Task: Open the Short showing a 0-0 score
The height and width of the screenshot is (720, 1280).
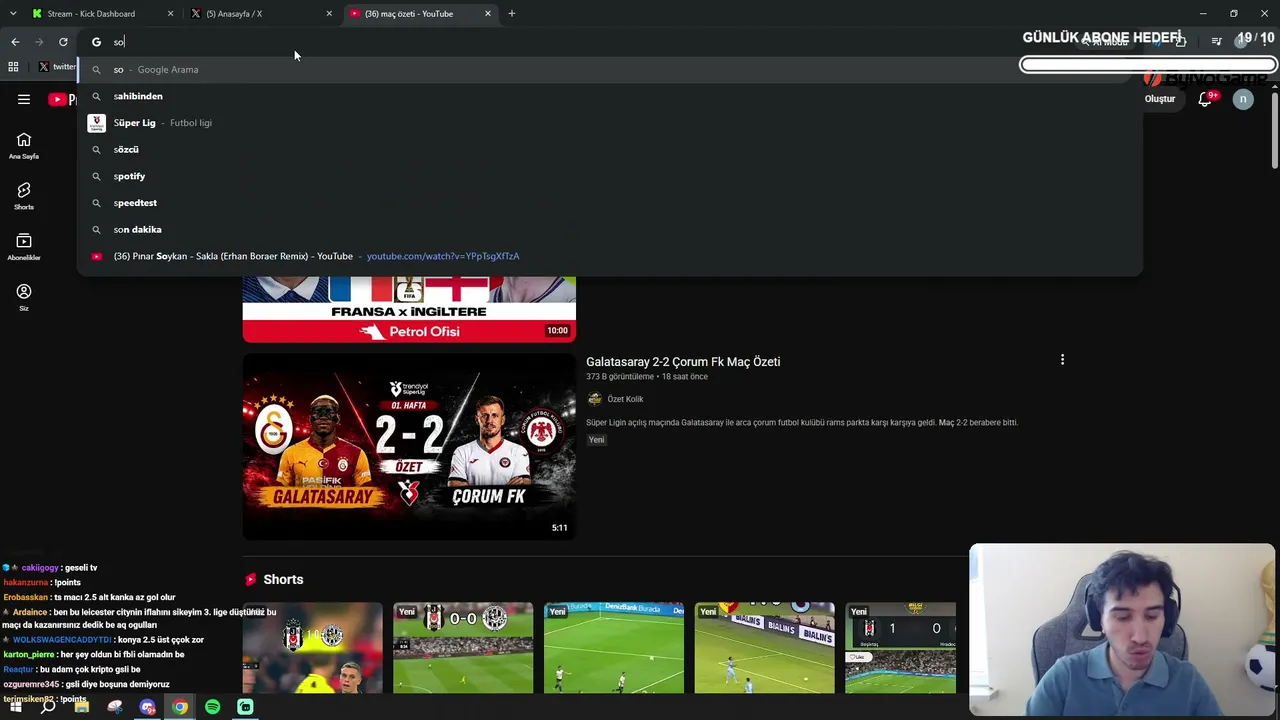Action: 463,648
